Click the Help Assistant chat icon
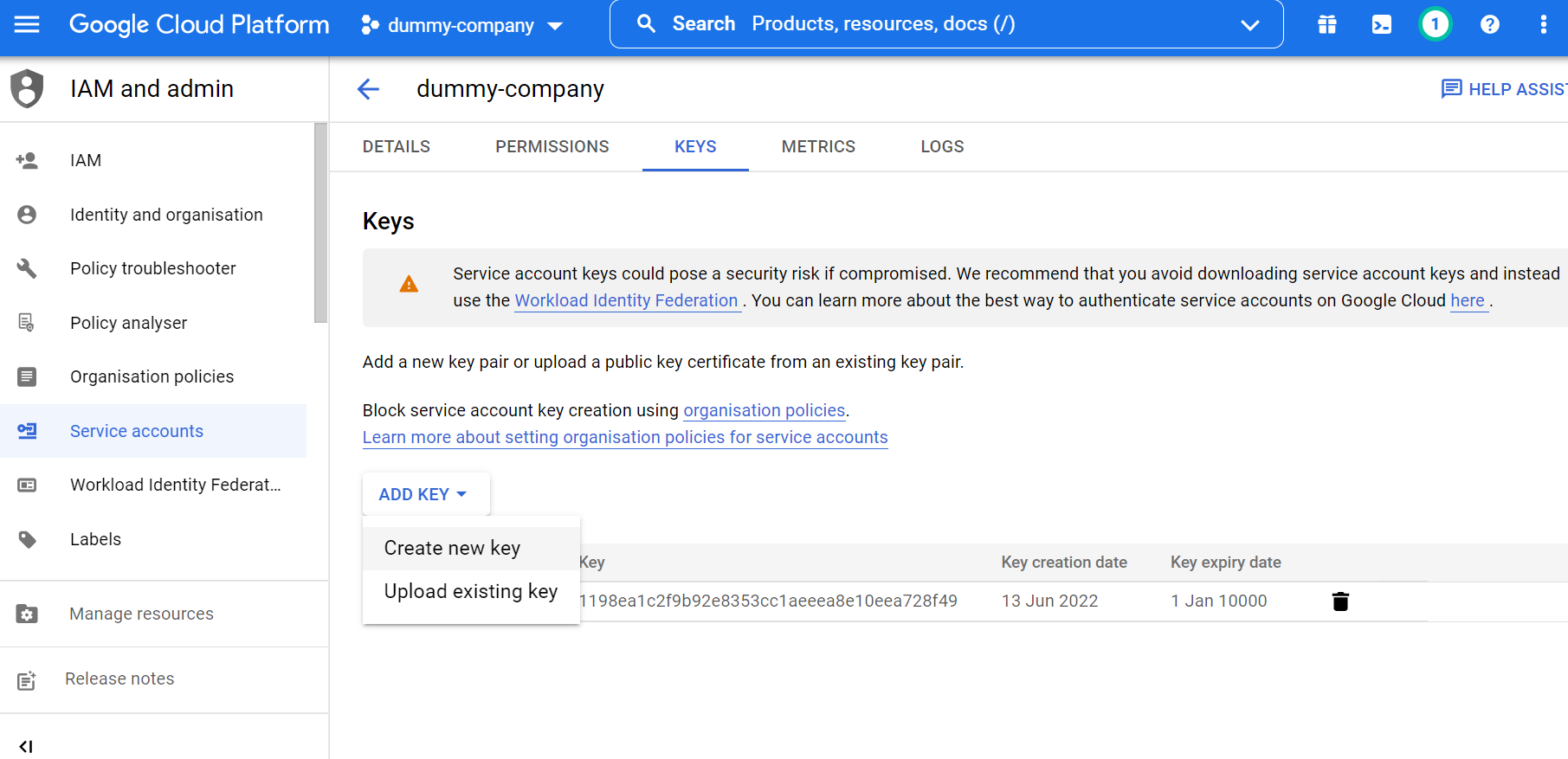 (x=1451, y=88)
